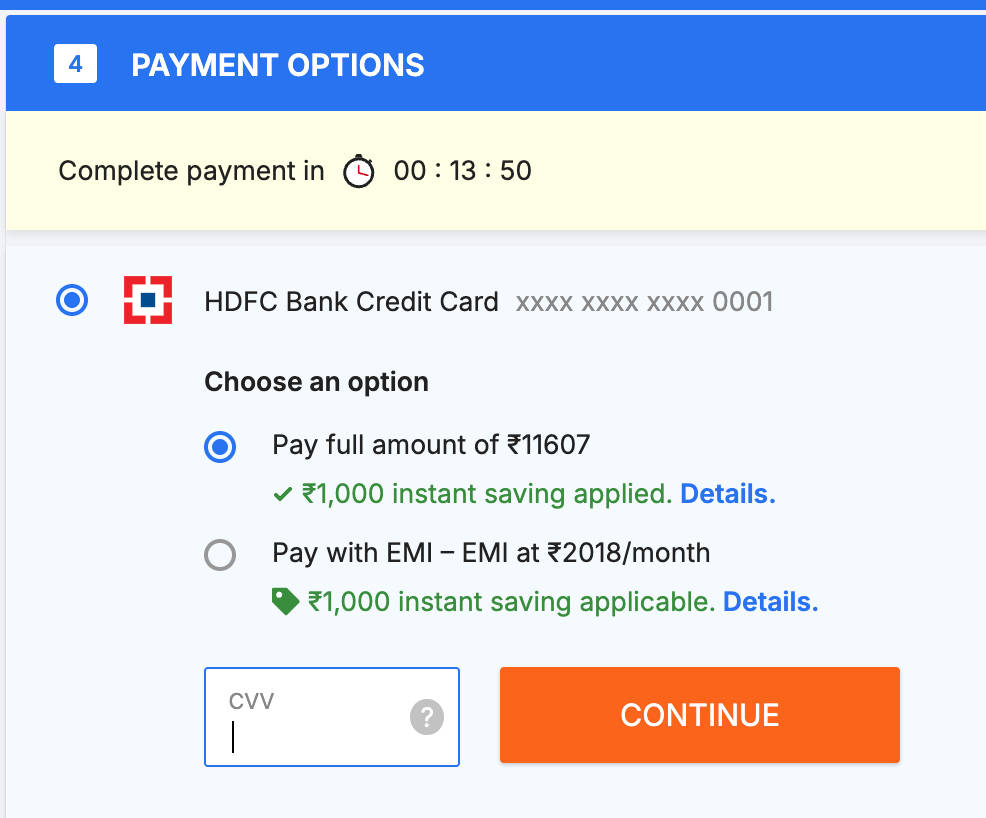Select the HDFC Bank Credit Card radio button

point(73,300)
